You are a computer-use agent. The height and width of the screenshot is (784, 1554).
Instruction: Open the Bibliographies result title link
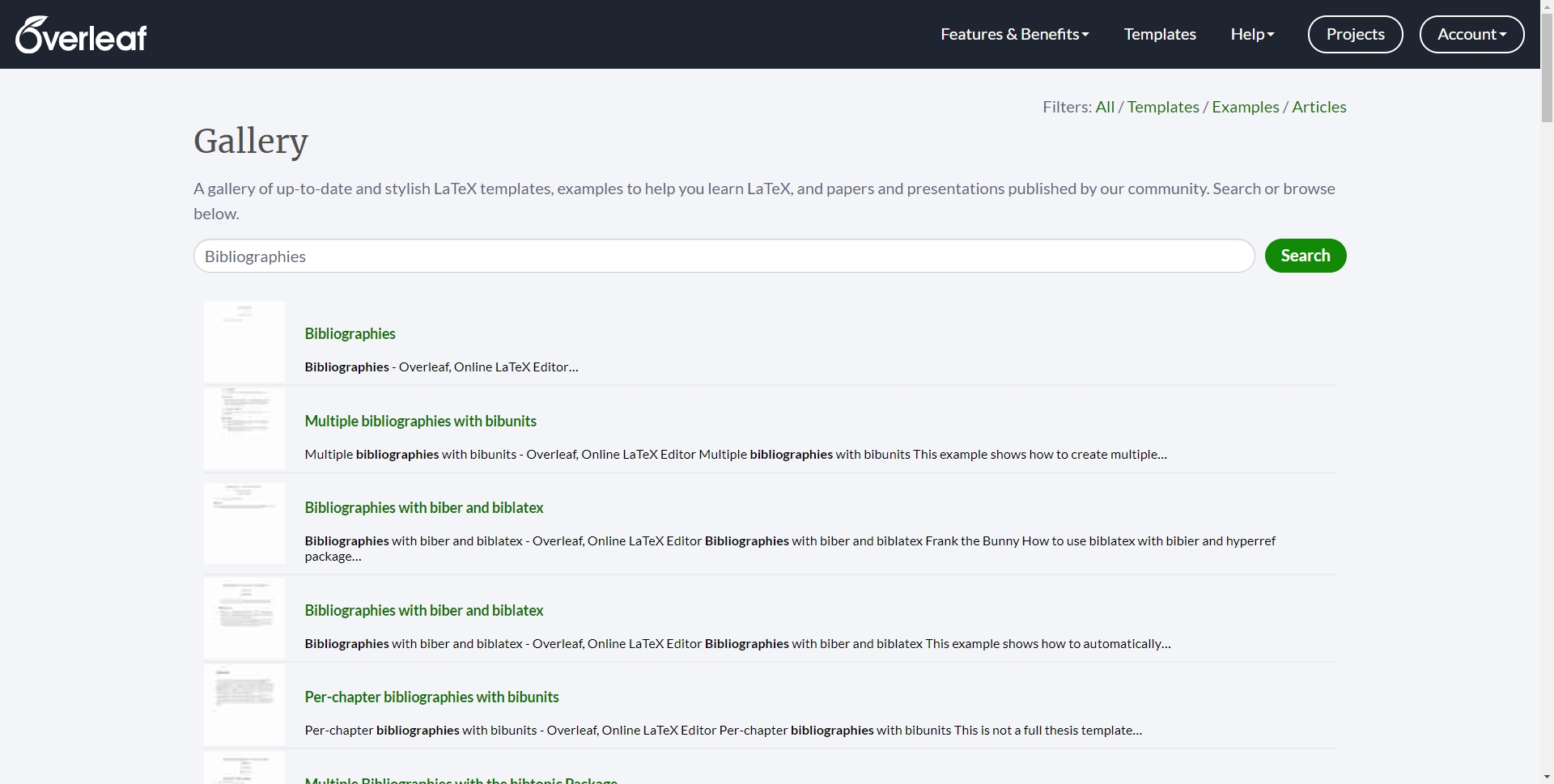[x=350, y=334]
